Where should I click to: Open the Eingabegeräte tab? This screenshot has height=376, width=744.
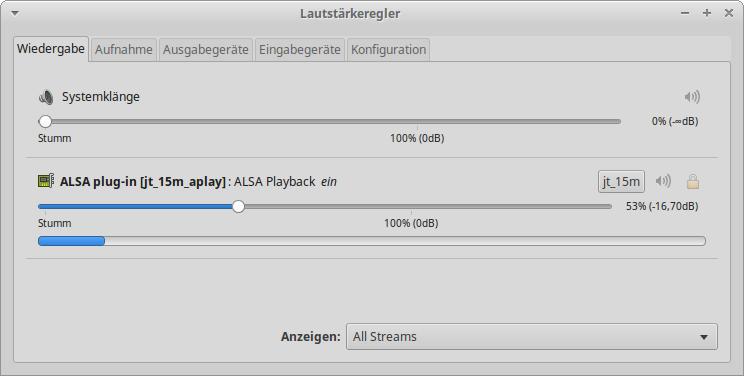(299, 50)
